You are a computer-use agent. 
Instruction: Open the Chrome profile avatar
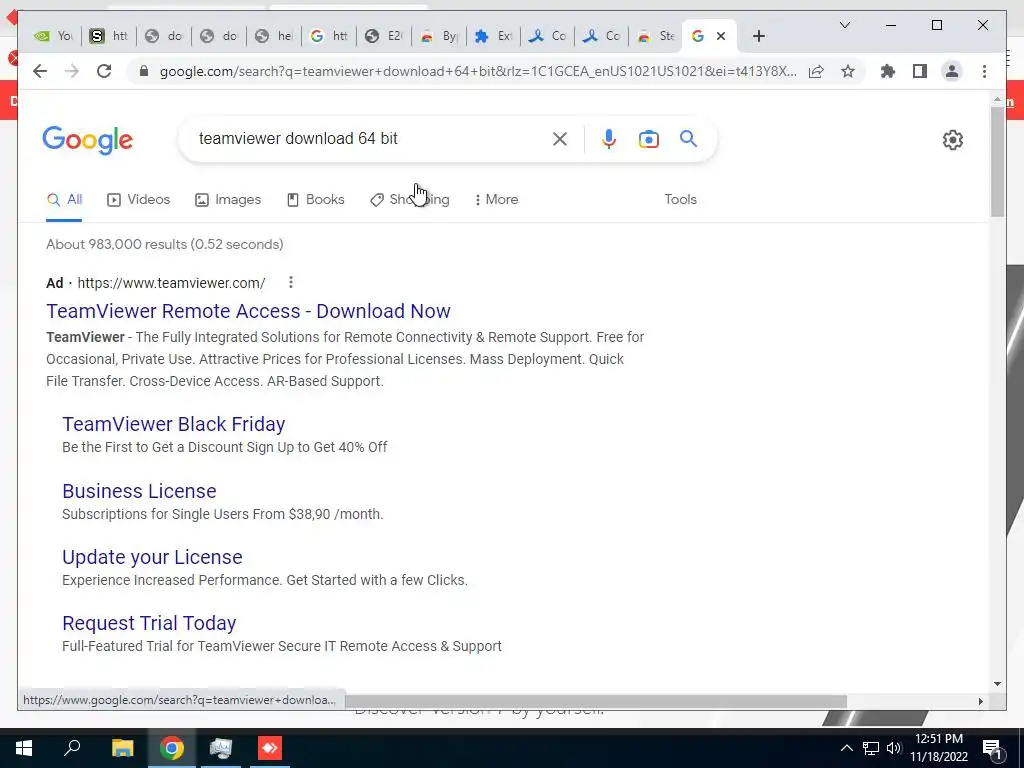(x=952, y=71)
